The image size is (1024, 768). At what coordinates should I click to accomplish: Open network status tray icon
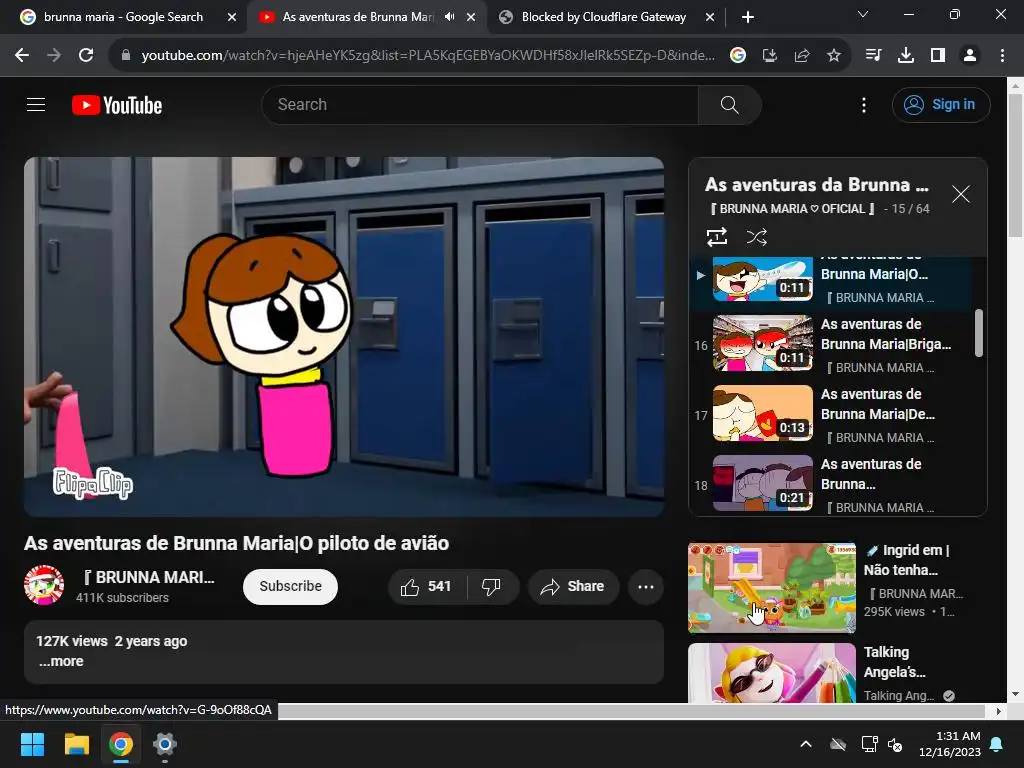869,744
